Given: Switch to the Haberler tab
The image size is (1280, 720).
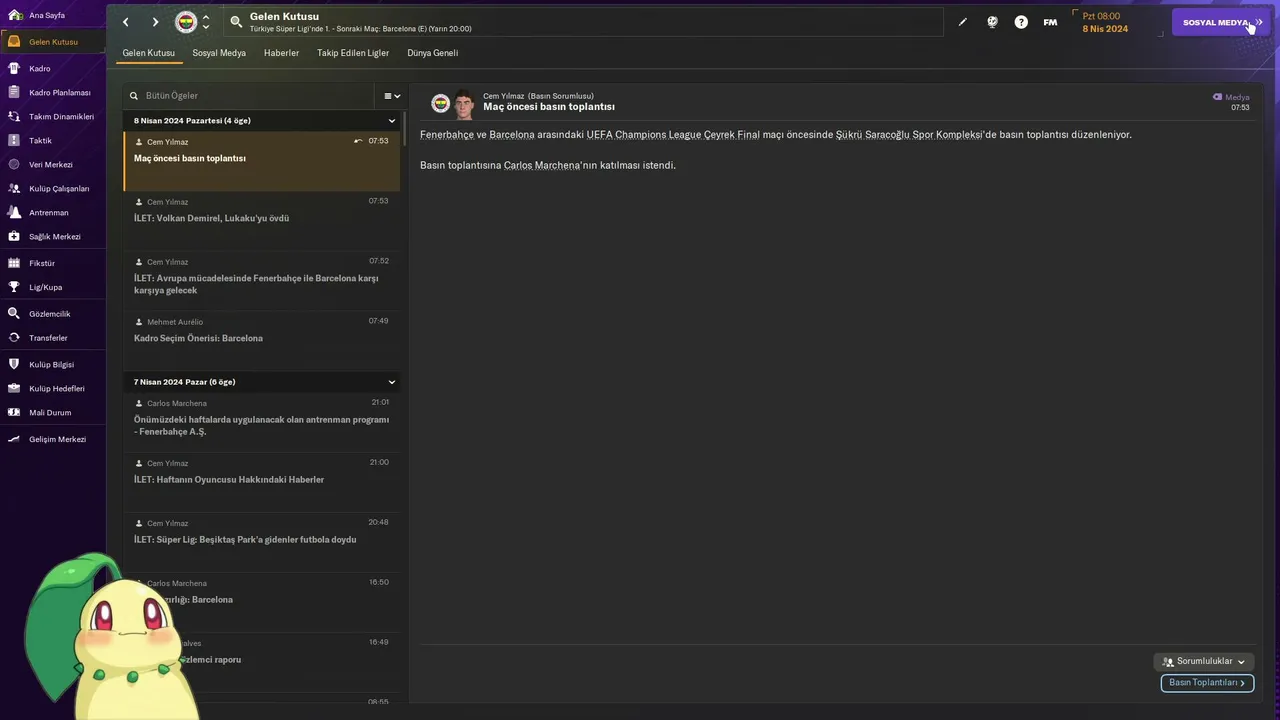Looking at the screenshot, I should pyautogui.click(x=281, y=53).
